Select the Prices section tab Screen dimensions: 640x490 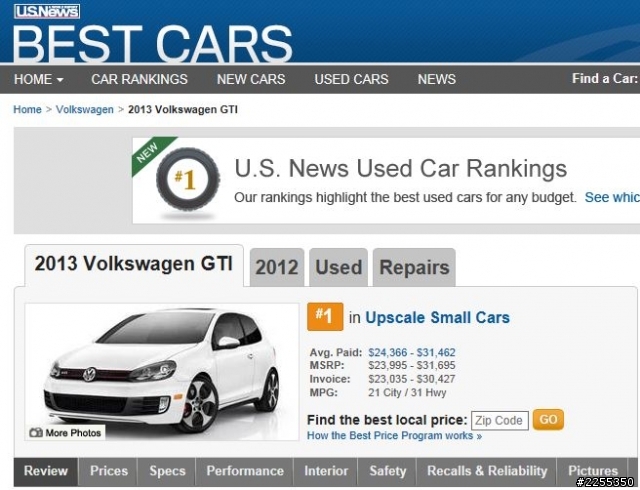click(109, 471)
